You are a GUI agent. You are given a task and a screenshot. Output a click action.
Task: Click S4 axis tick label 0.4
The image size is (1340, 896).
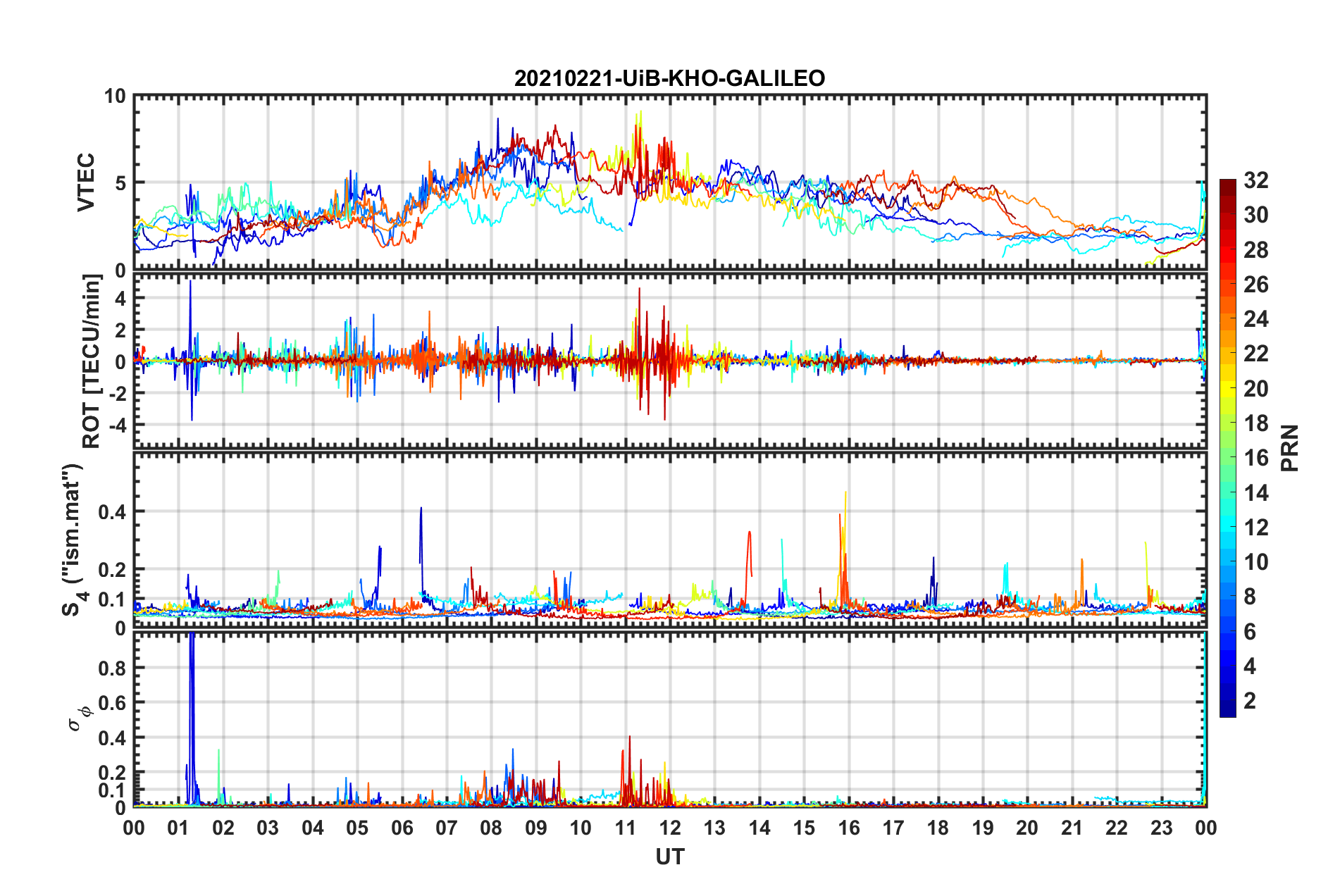pos(113,512)
